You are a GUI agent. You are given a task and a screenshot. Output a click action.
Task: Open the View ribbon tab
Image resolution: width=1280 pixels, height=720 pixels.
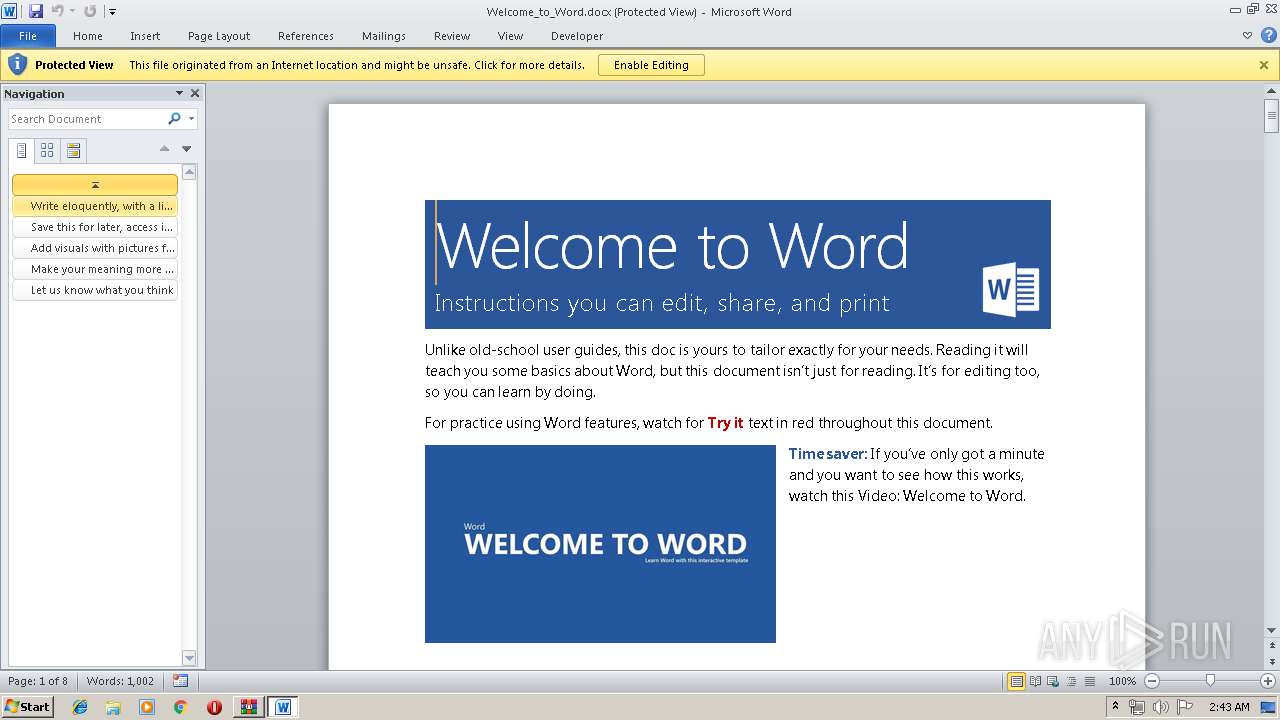tap(511, 36)
